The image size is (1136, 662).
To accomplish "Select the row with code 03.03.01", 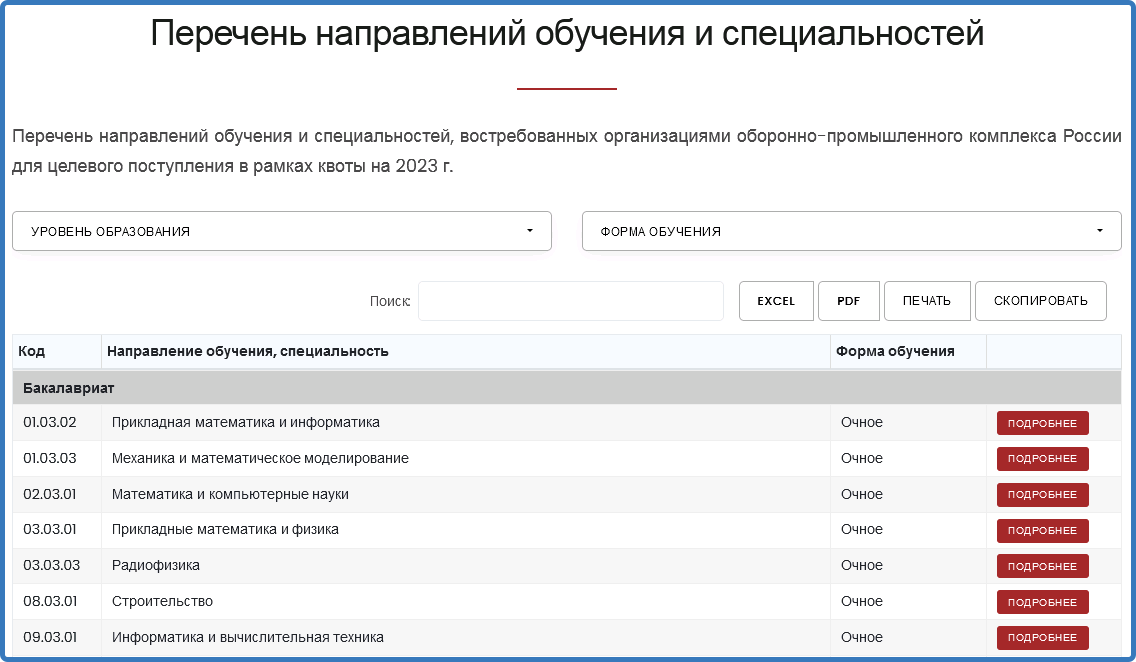I will pos(400,530).
